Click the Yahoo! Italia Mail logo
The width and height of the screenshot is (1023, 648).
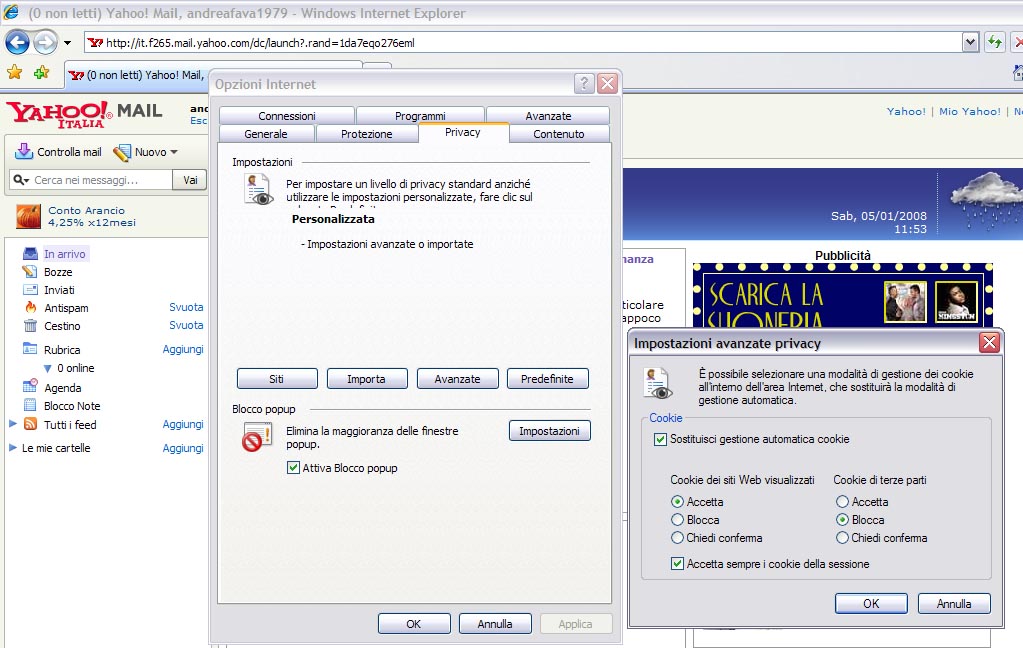pos(84,114)
